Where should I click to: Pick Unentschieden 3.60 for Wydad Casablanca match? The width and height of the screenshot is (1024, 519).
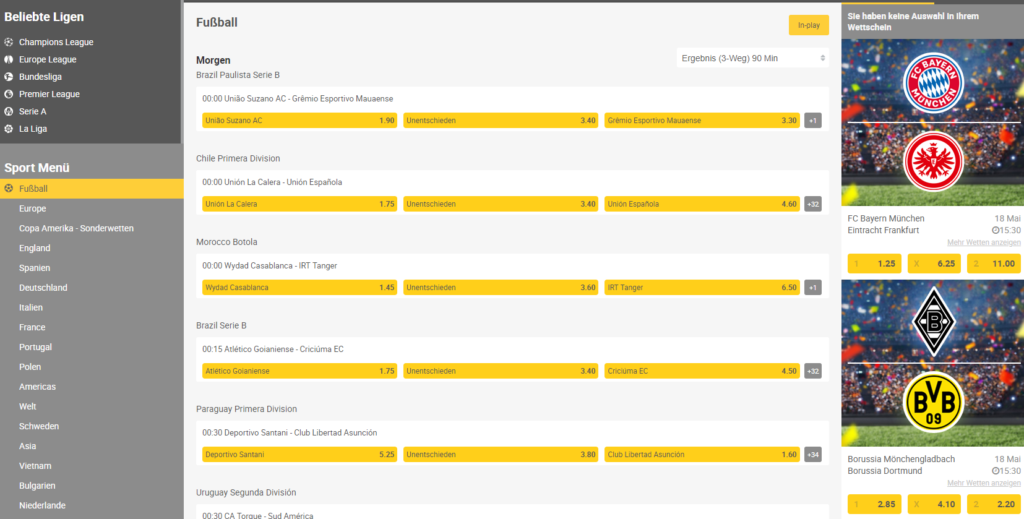pos(501,288)
